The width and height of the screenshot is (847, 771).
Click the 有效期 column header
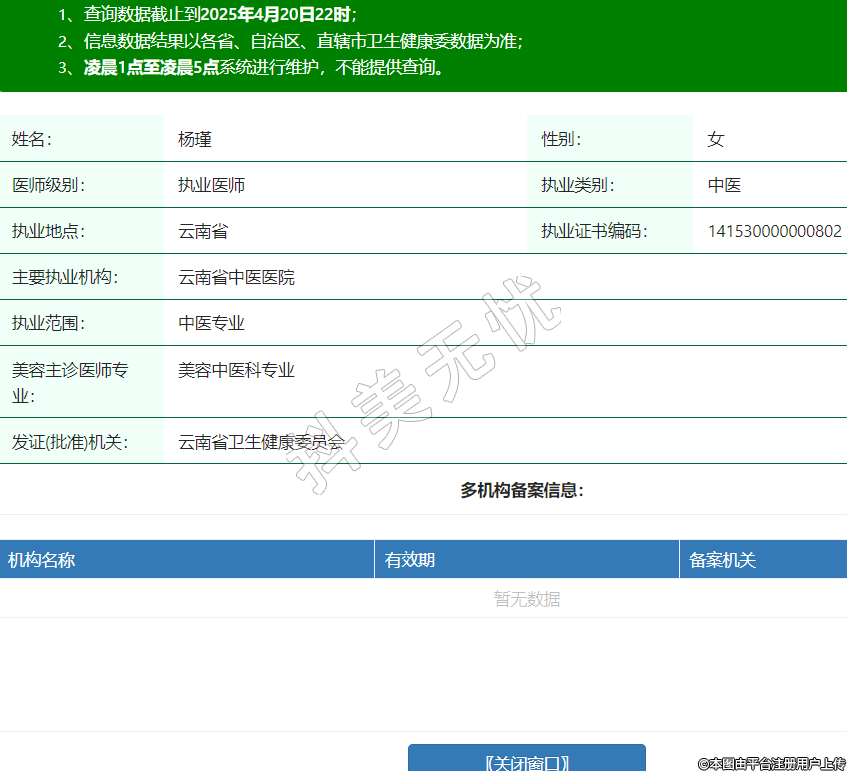(x=410, y=560)
